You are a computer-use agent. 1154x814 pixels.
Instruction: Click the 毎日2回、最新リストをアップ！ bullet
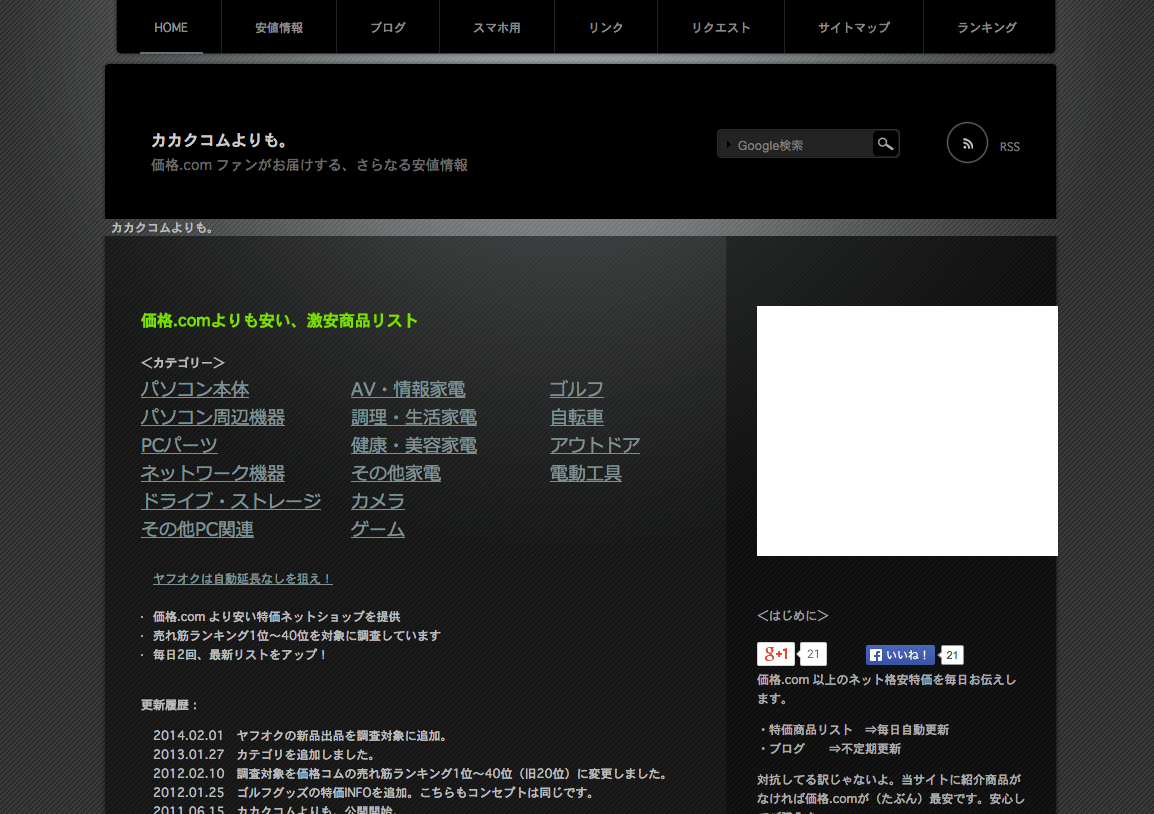239,654
